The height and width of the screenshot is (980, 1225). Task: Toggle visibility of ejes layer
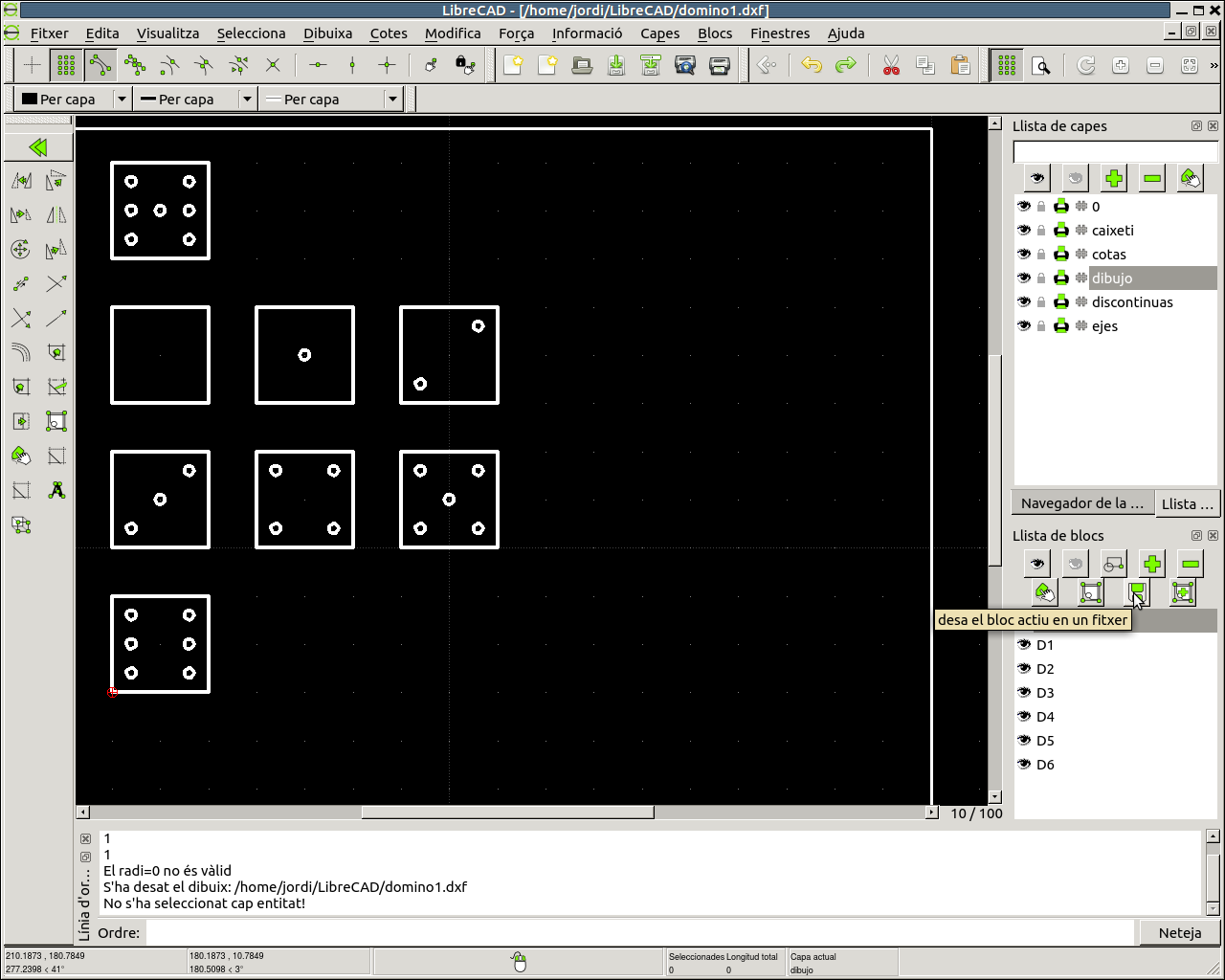[1024, 325]
